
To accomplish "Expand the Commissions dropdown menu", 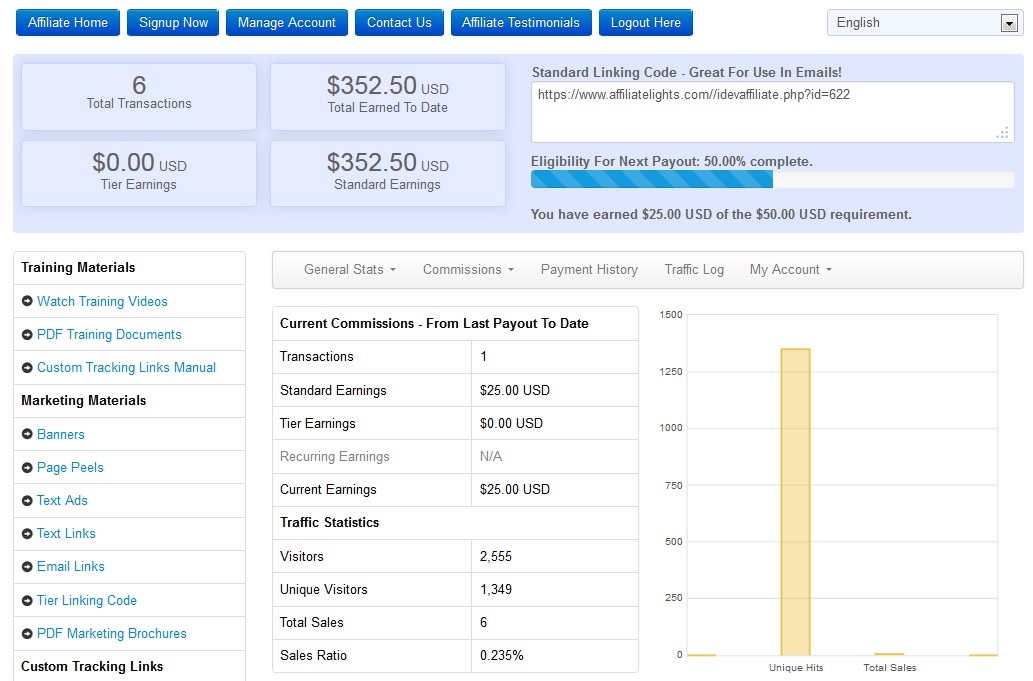I will click(468, 270).
